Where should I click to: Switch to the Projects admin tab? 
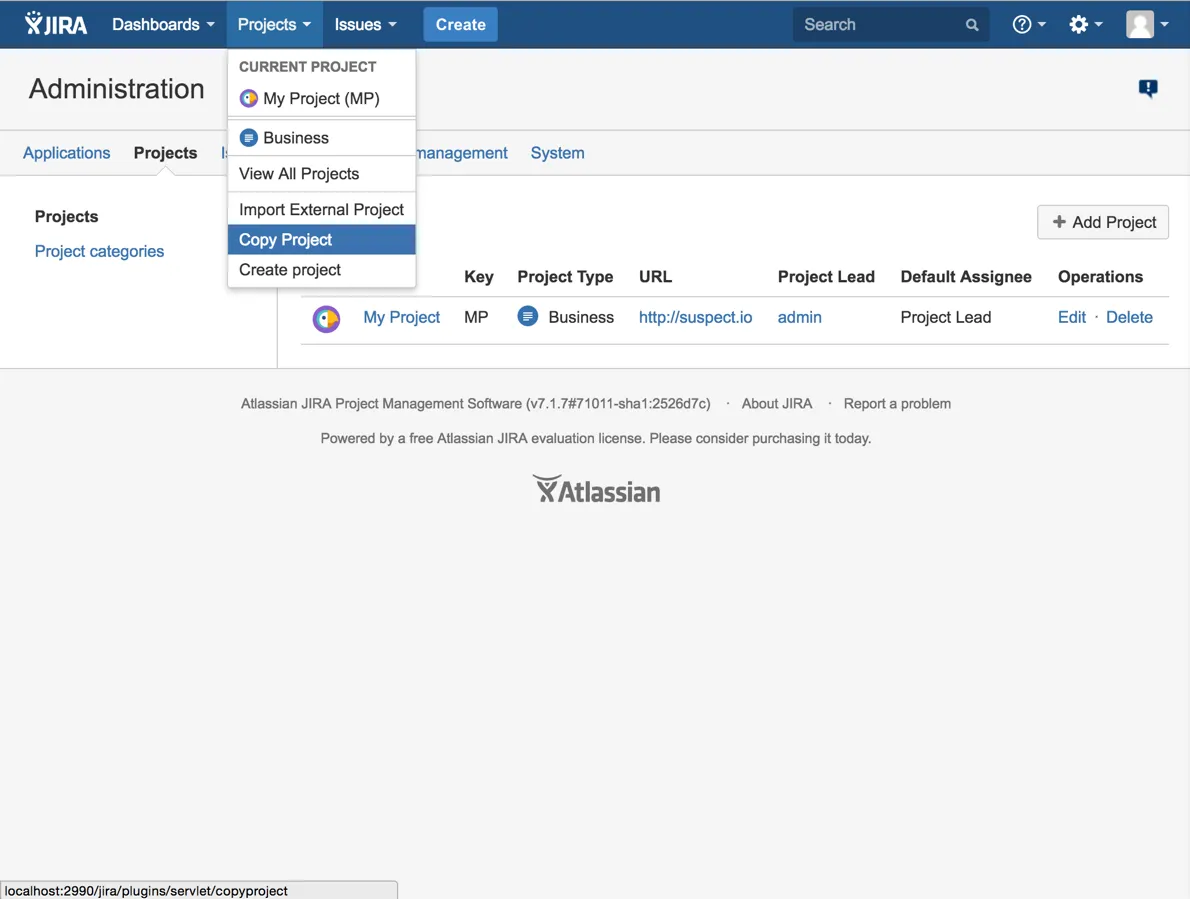[165, 153]
